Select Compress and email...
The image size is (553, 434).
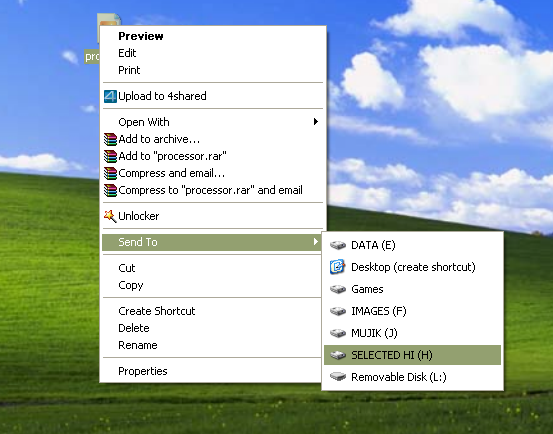tap(213, 173)
